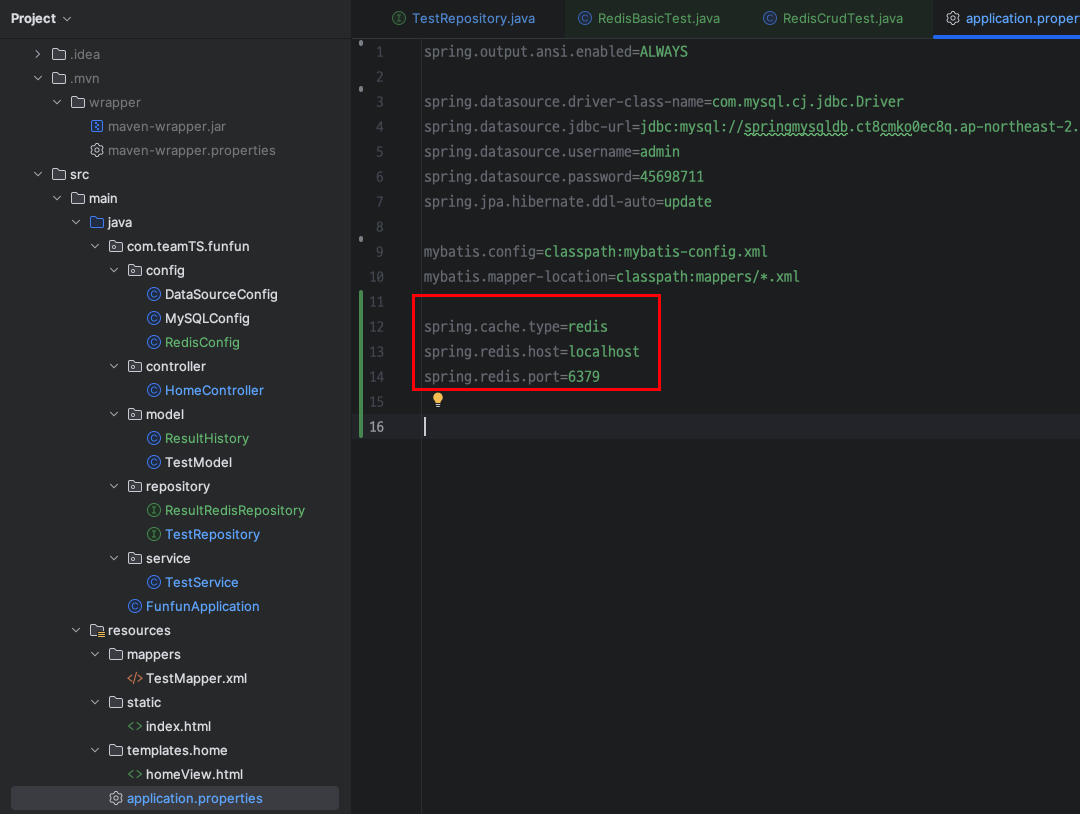
Task: Click application.properties gear icon in tree
Action: (x=116, y=798)
